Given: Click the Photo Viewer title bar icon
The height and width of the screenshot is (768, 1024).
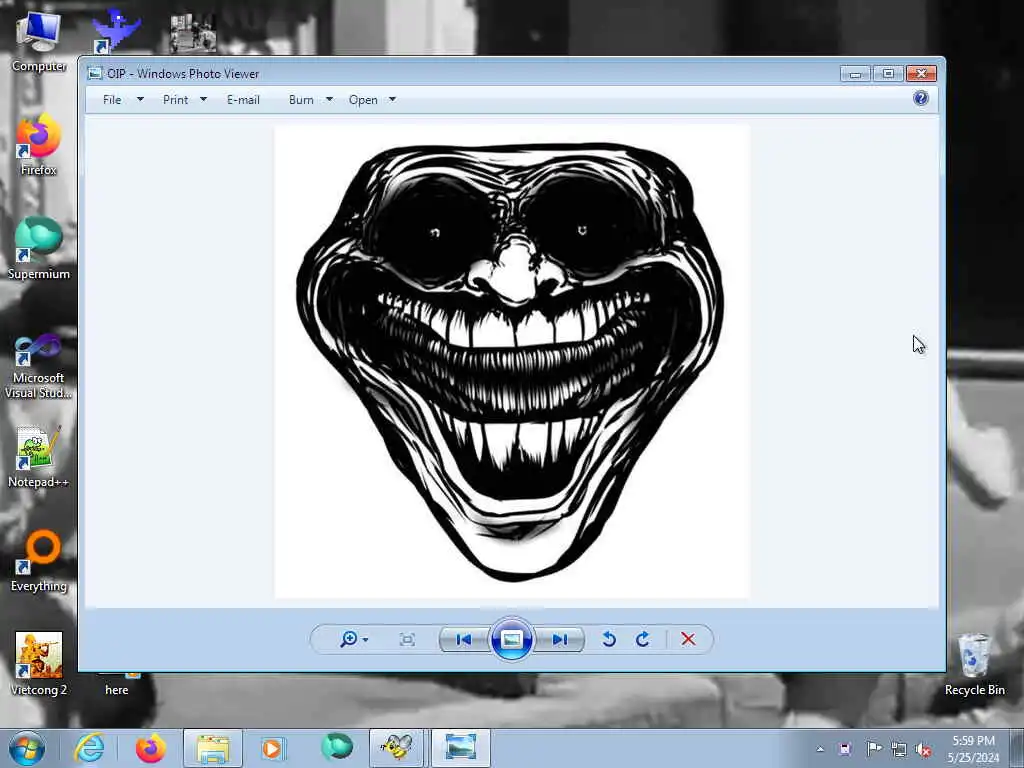Looking at the screenshot, I should (95, 73).
